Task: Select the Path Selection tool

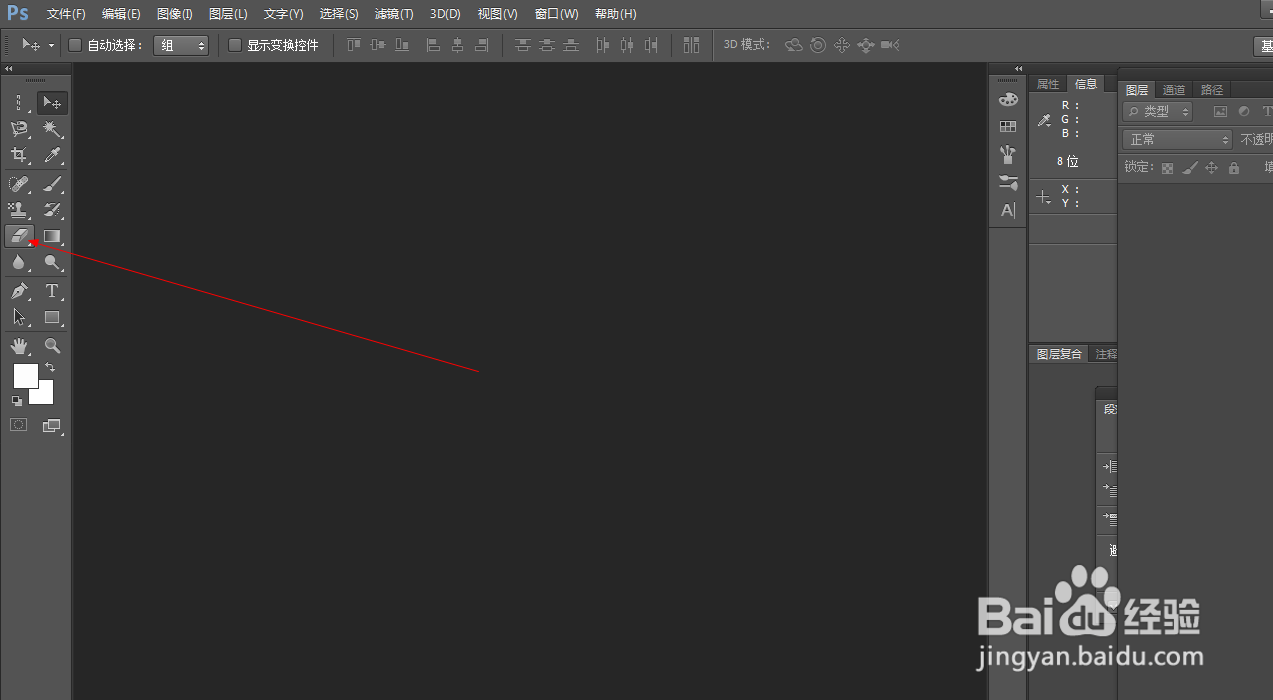Action: point(18,317)
